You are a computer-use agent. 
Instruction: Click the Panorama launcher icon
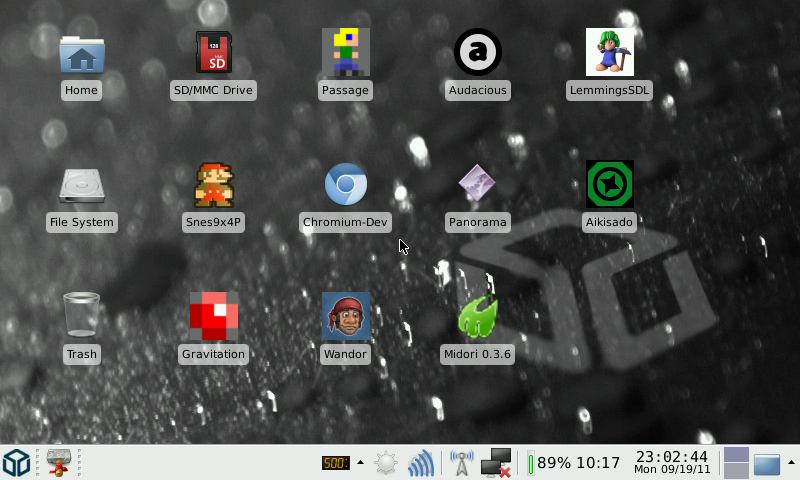[477, 185]
